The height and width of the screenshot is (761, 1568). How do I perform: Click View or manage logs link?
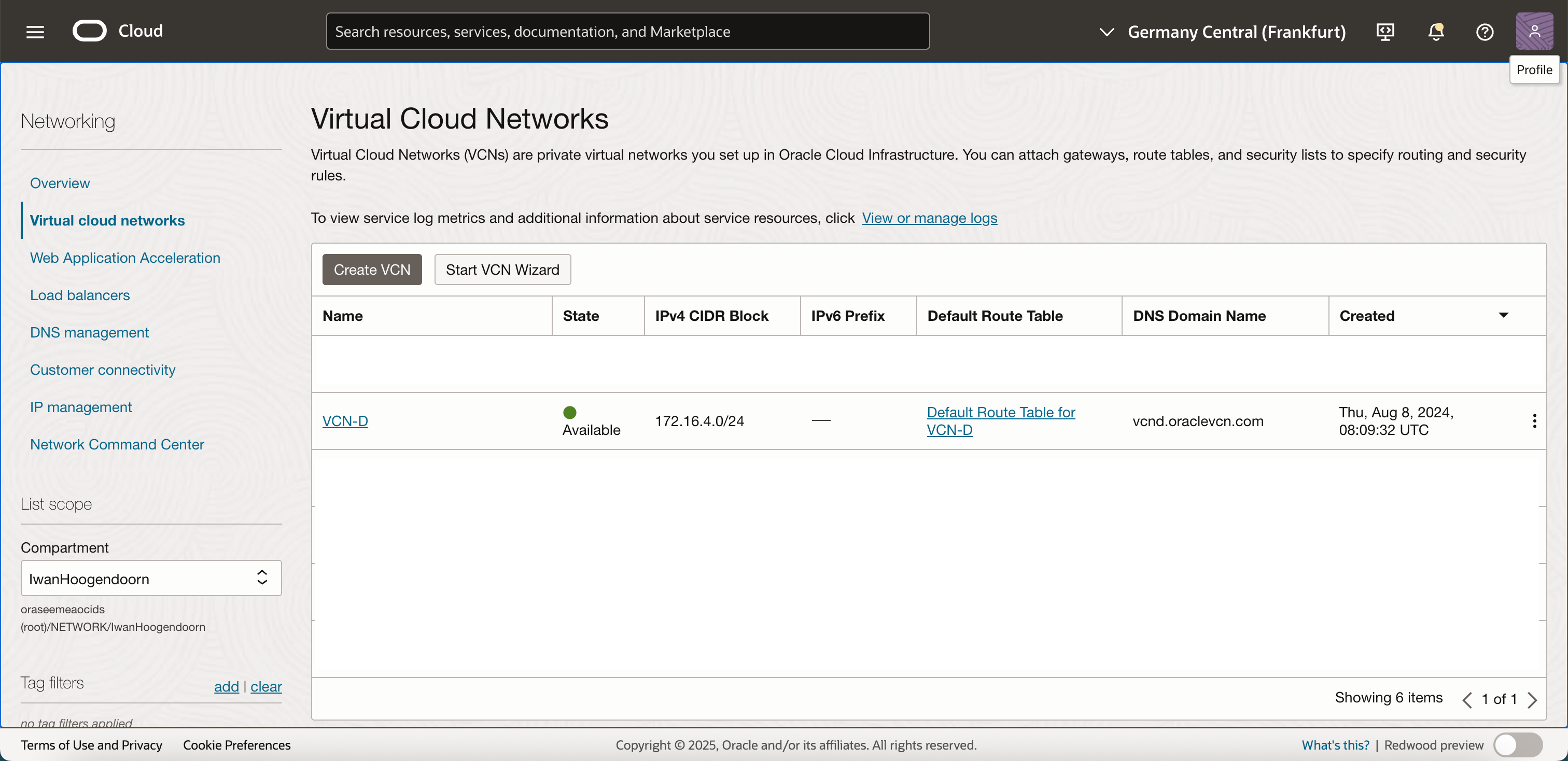(x=929, y=218)
